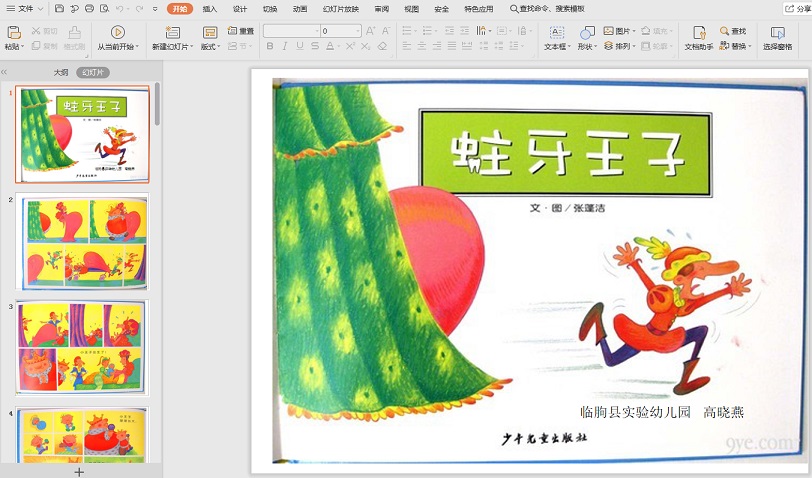Select the Slides (幻灯片) panel button

(93, 73)
